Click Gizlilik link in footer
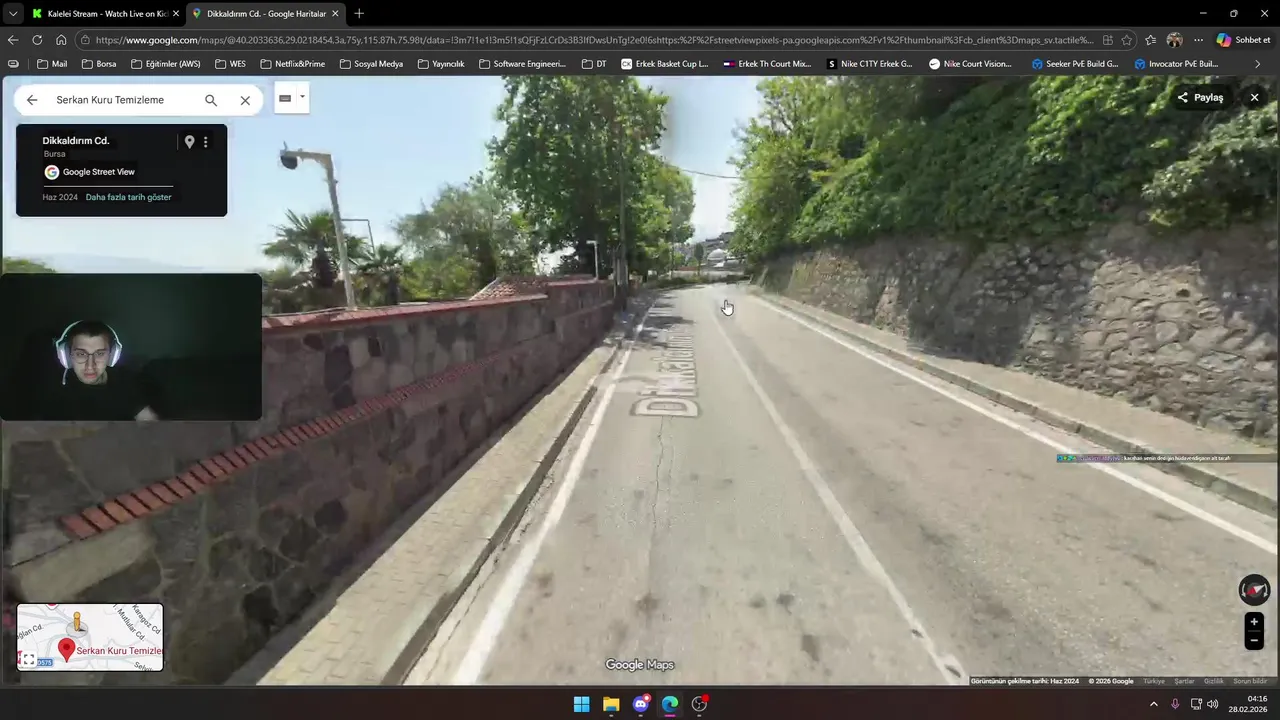Image resolution: width=1280 pixels, height=720 pixels. tap(1213, 681)
